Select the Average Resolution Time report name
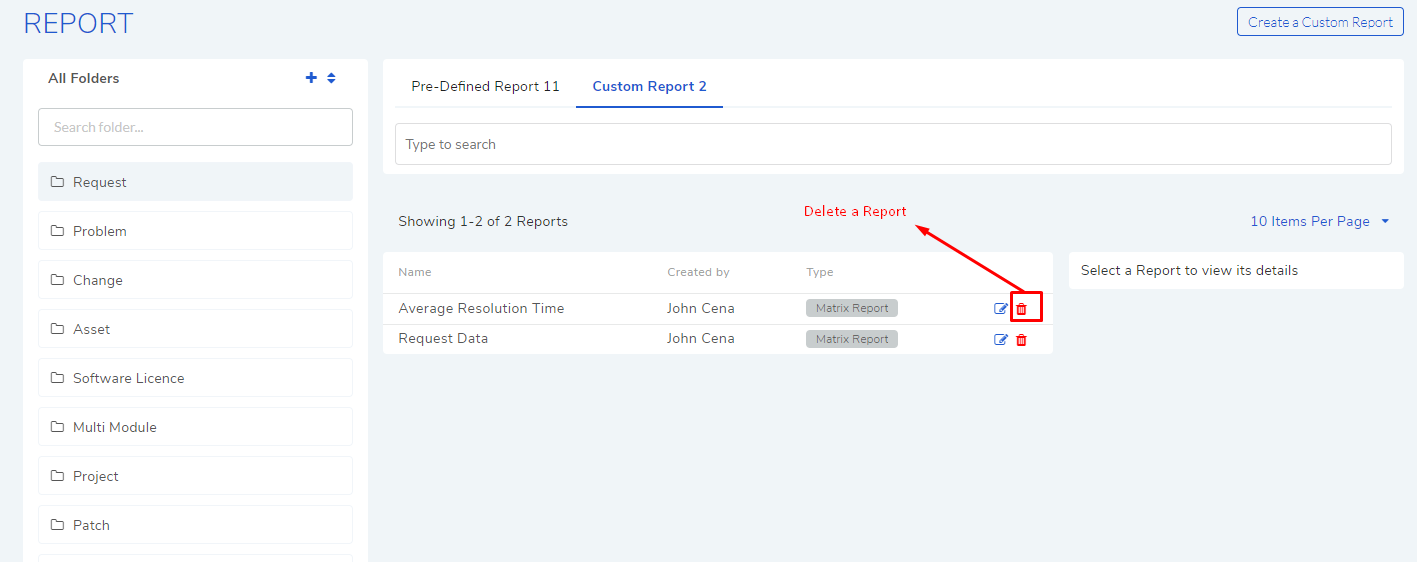This screenshot has width=1417, height=562. 481,308
